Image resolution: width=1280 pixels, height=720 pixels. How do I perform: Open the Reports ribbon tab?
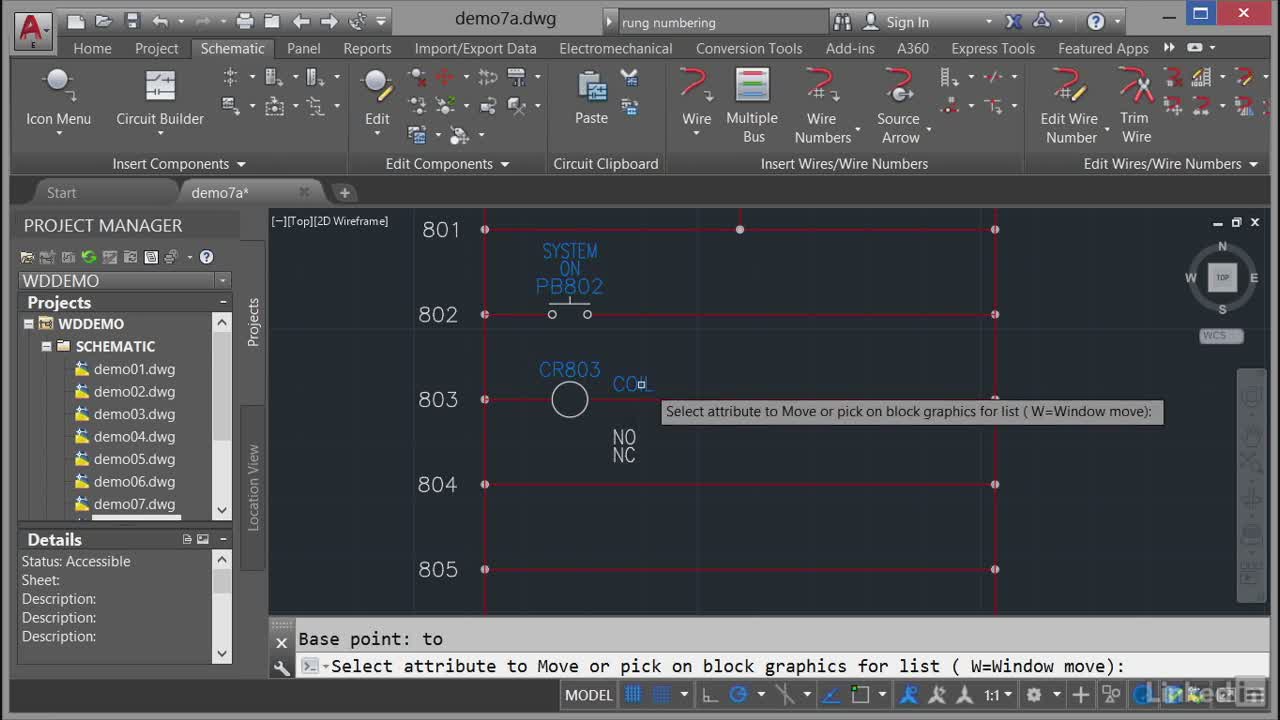click(x=367, y=48)
